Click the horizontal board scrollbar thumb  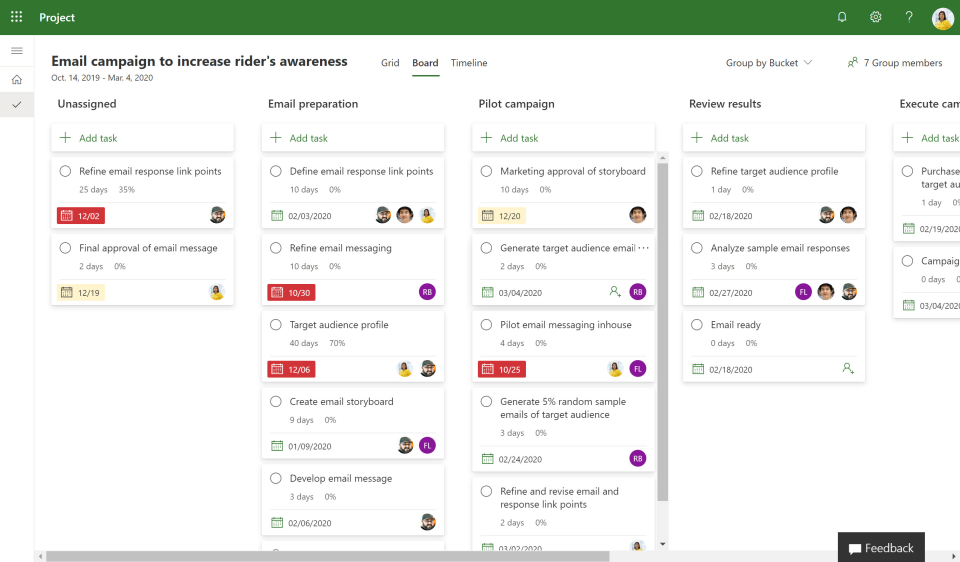pos(328,556)
